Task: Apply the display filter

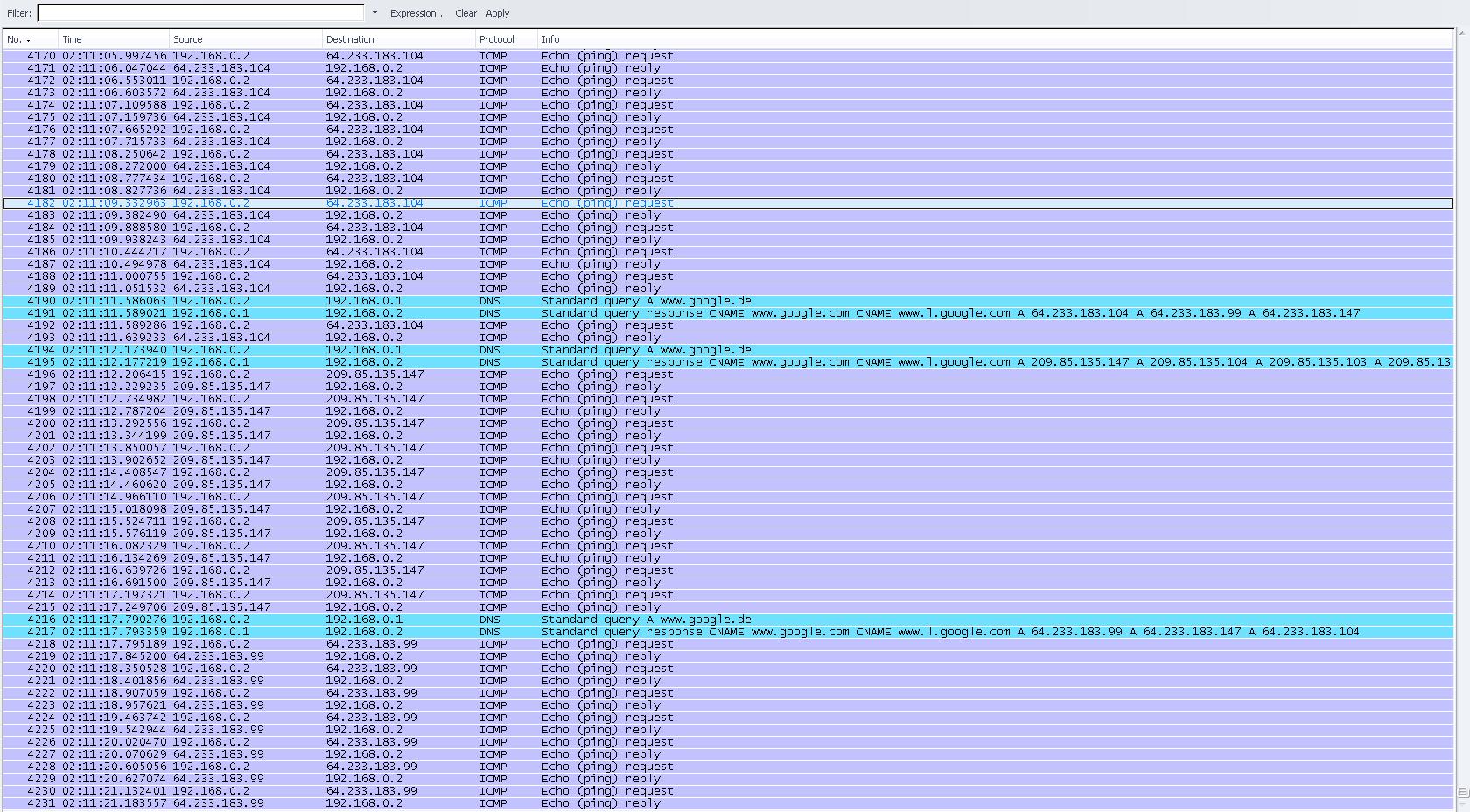Action: [x=497, y=13]
